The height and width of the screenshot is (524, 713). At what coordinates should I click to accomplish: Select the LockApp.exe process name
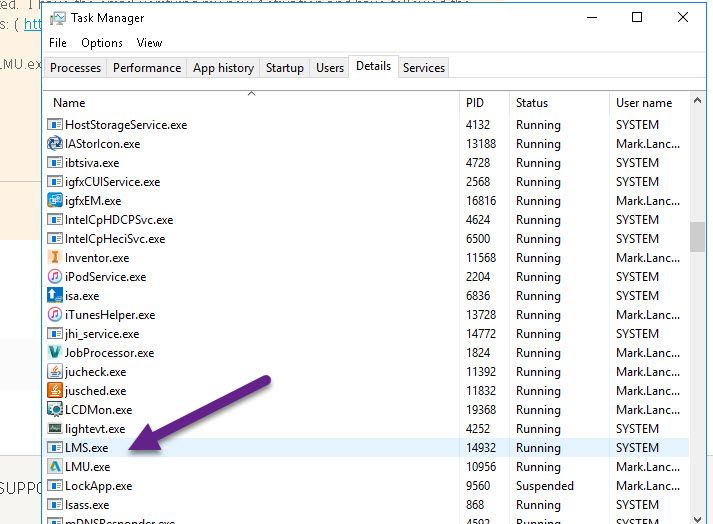pyautogui.click(x=98, y=486)
